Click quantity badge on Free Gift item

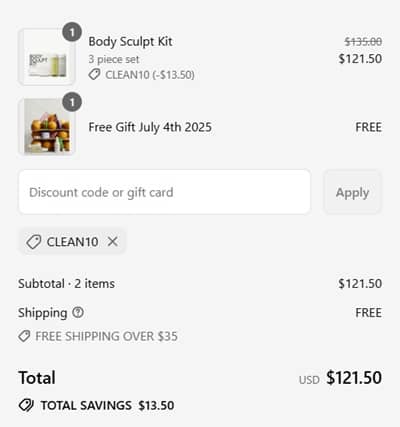point(72,102)
